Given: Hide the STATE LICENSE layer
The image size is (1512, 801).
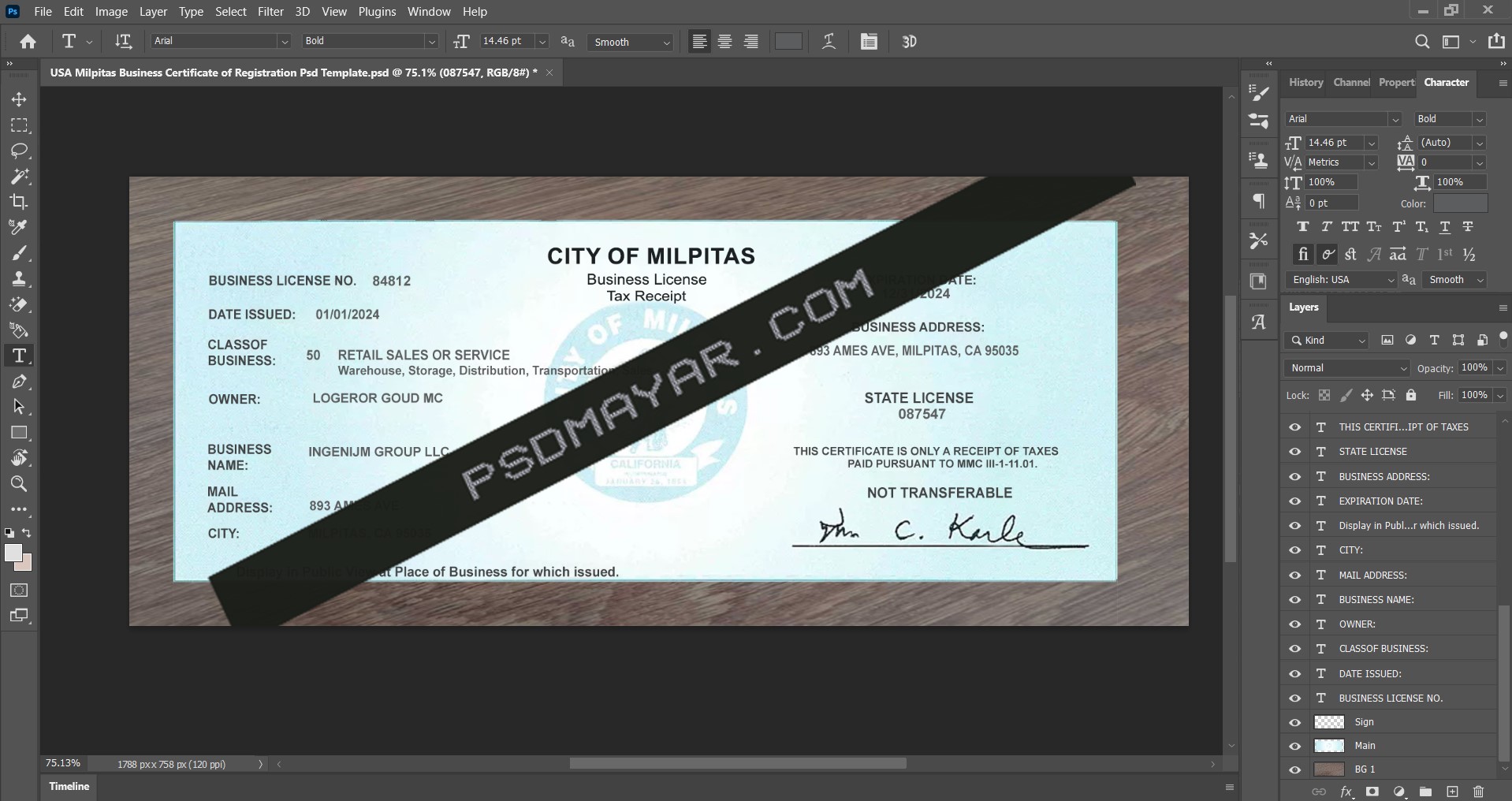Looking at the screenshot, I should 1294,452.
